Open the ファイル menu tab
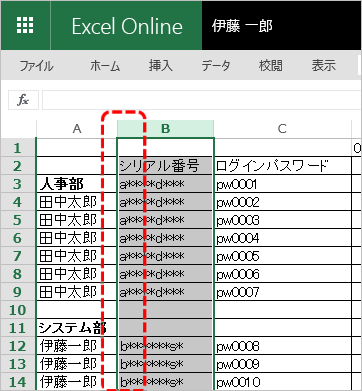Image resolution: width=362 pixels, height=391 pixels. tap(36, 66)
